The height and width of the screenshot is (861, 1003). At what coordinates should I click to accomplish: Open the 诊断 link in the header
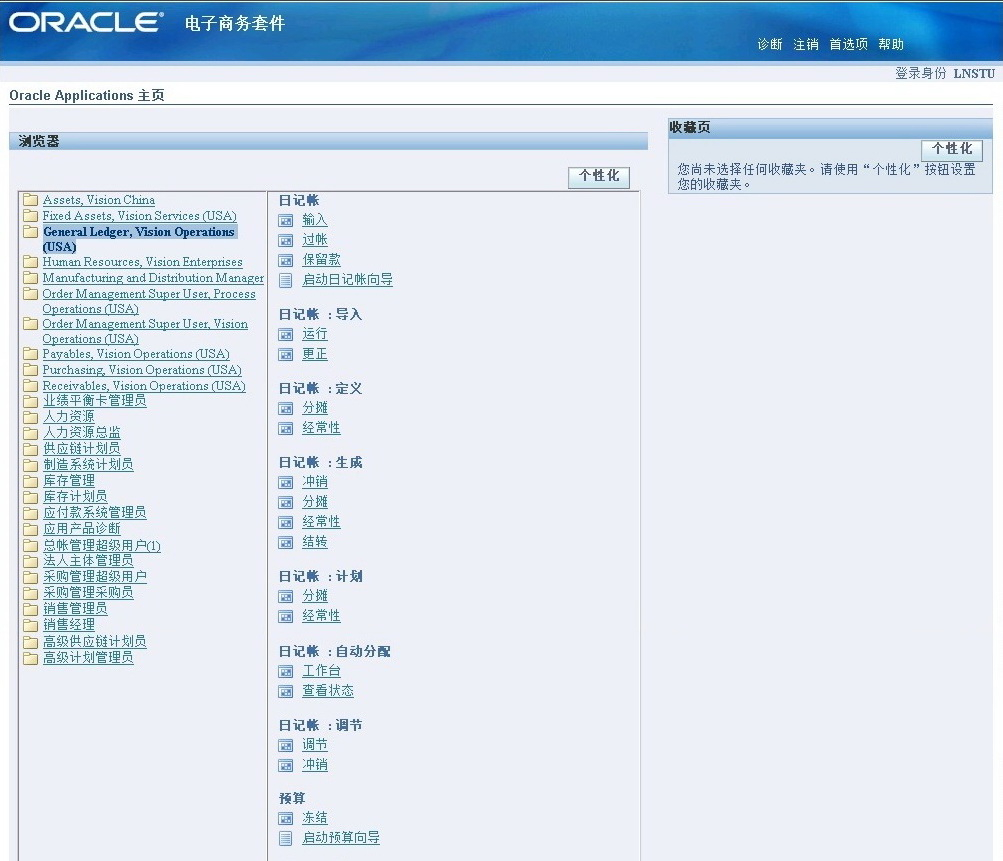[x=770, y=44]
